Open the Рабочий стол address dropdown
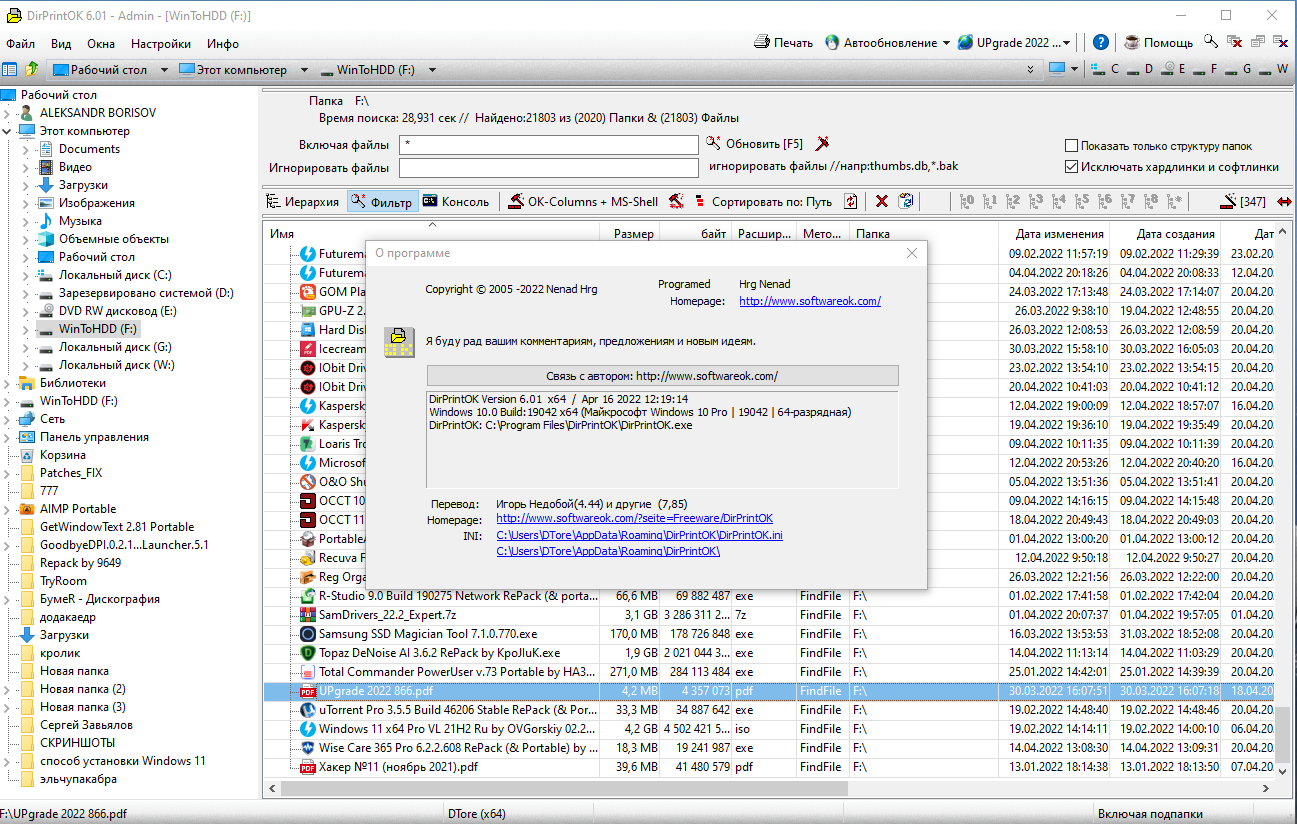This screenshot has width=1297, height=824. 165,70
